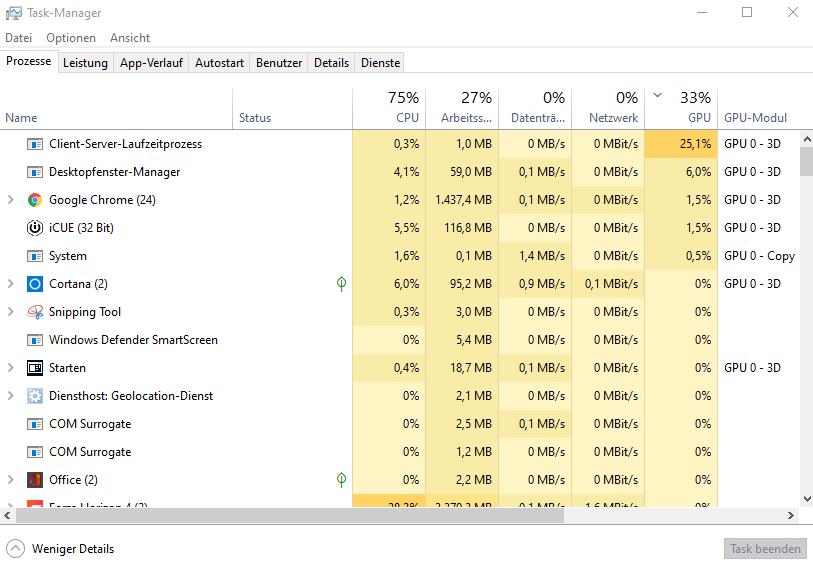Click the 59,0 MB cell of Desktopfenster-Manager
The image size is (813, 563).
click(462, 172)
